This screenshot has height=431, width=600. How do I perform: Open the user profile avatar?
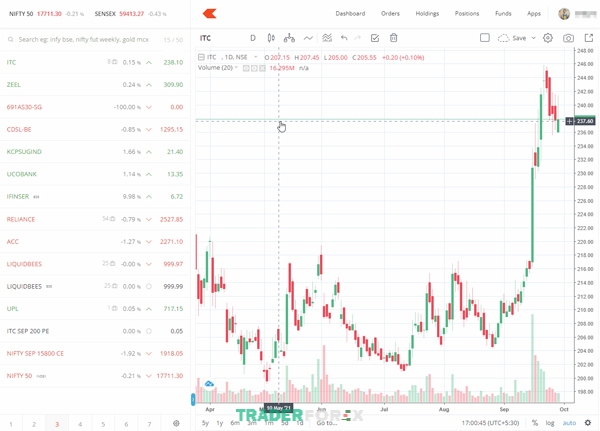[x=564, y=14]
